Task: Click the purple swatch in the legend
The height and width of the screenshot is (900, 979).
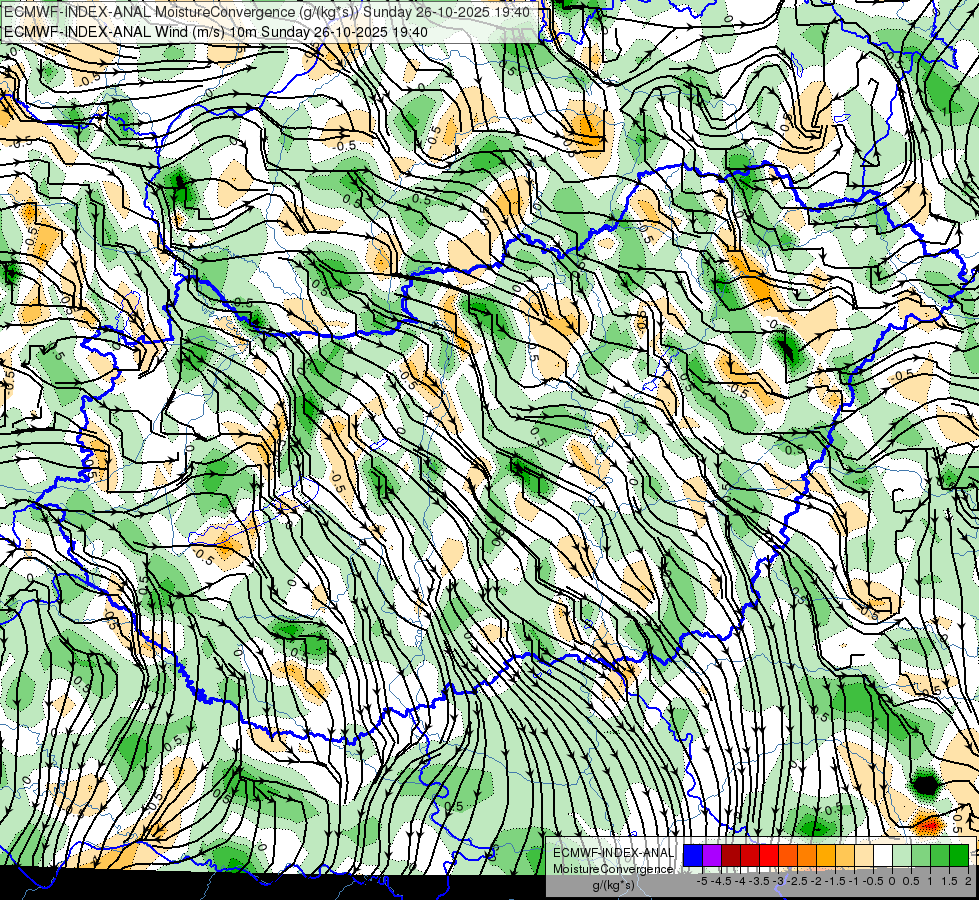Action: [x=712, y=855]
